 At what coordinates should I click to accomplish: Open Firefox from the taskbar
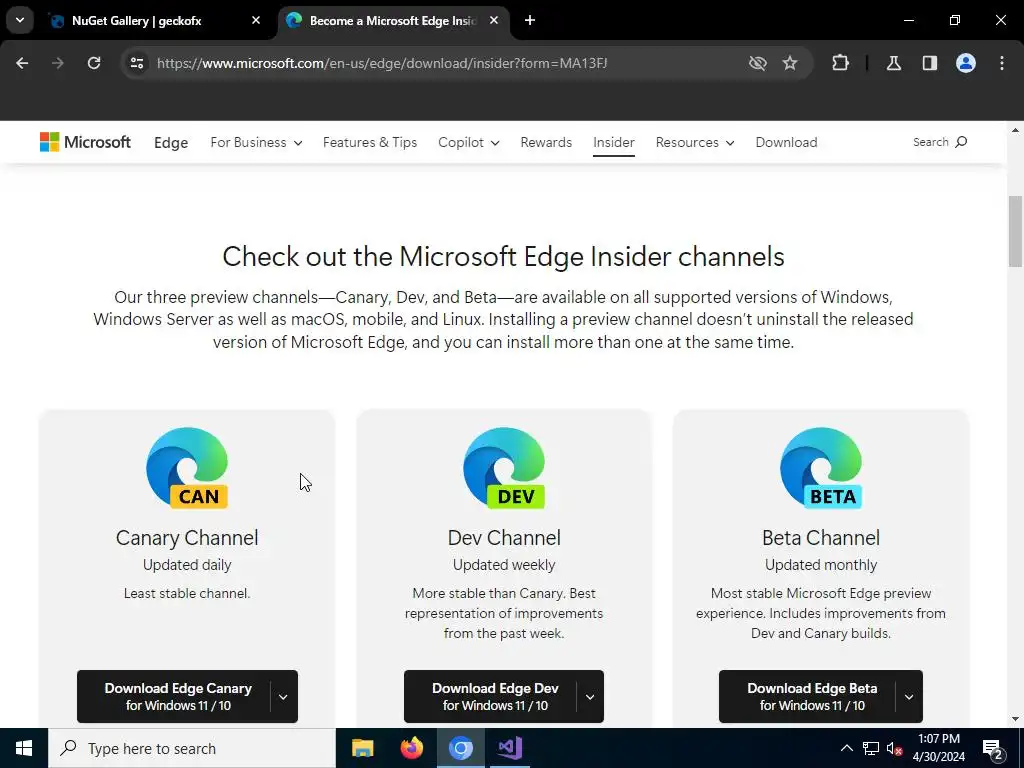pyautogui.click(x=411, y=748)
